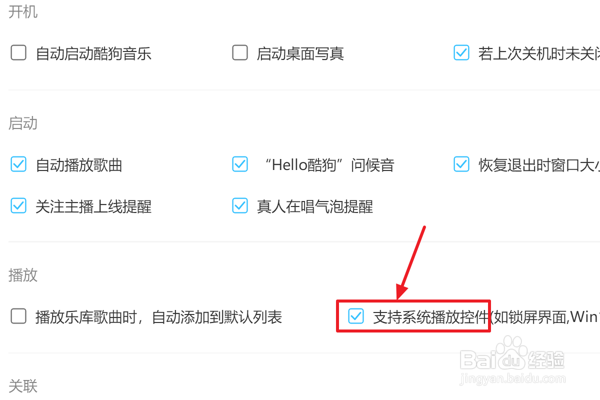Image resolution: width=600 pixels, height=400 pixels.
Task: Toggle the 支持系统播放控件 checkbox
Action: point(356,316)
